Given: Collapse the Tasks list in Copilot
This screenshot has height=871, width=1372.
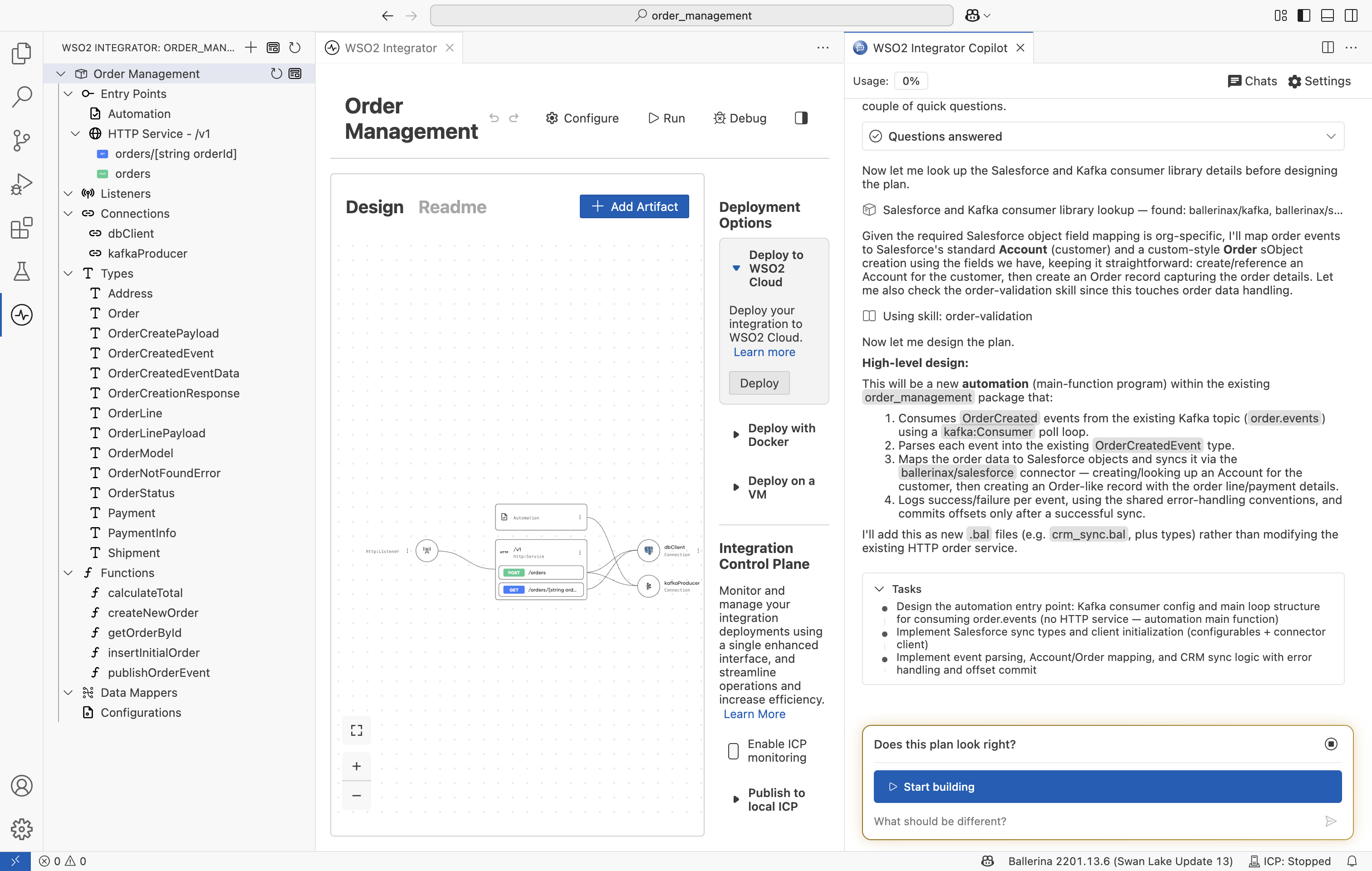Looking at the screenshot, I should (x=879, y=588).
